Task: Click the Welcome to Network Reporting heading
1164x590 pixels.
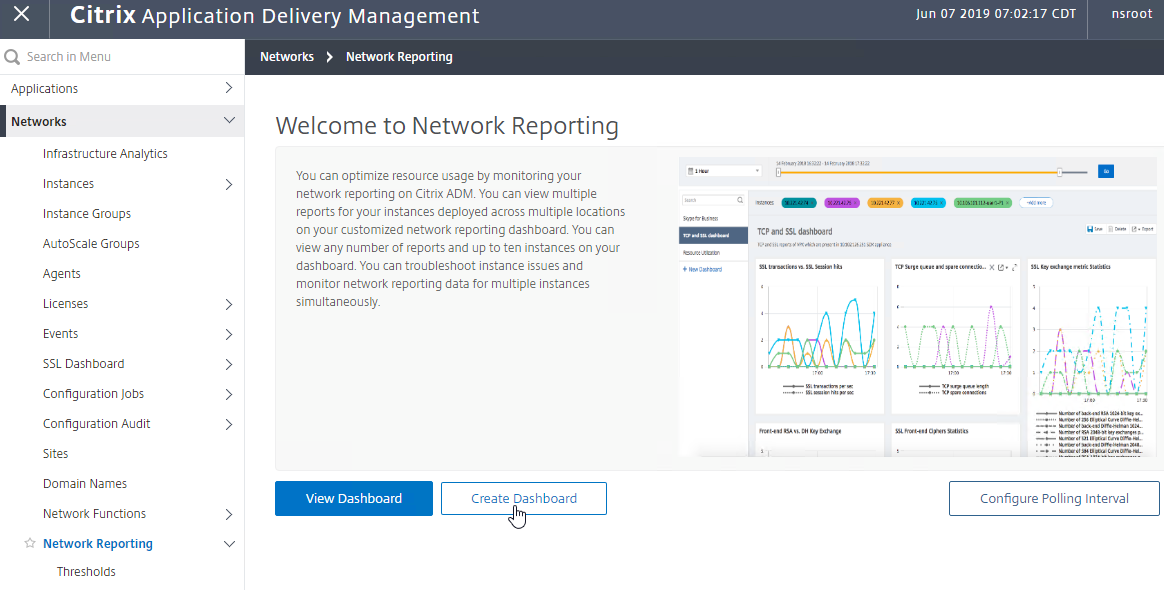Action: 447,125
